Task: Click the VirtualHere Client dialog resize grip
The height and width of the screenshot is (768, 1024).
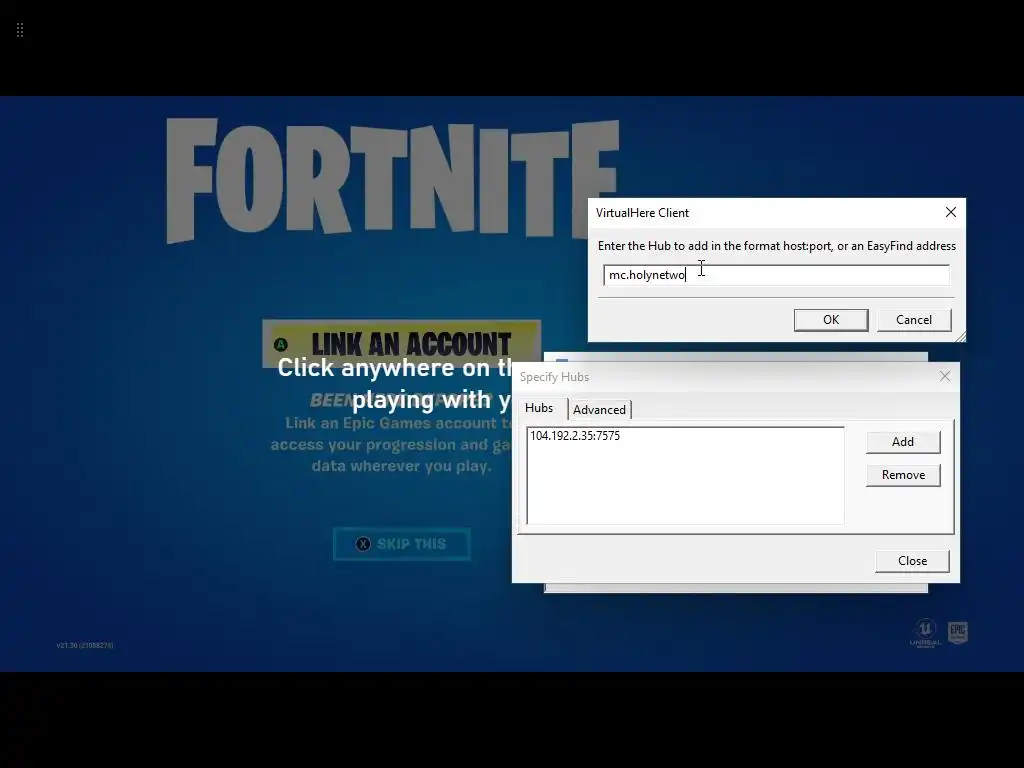Action: point(960,336)
